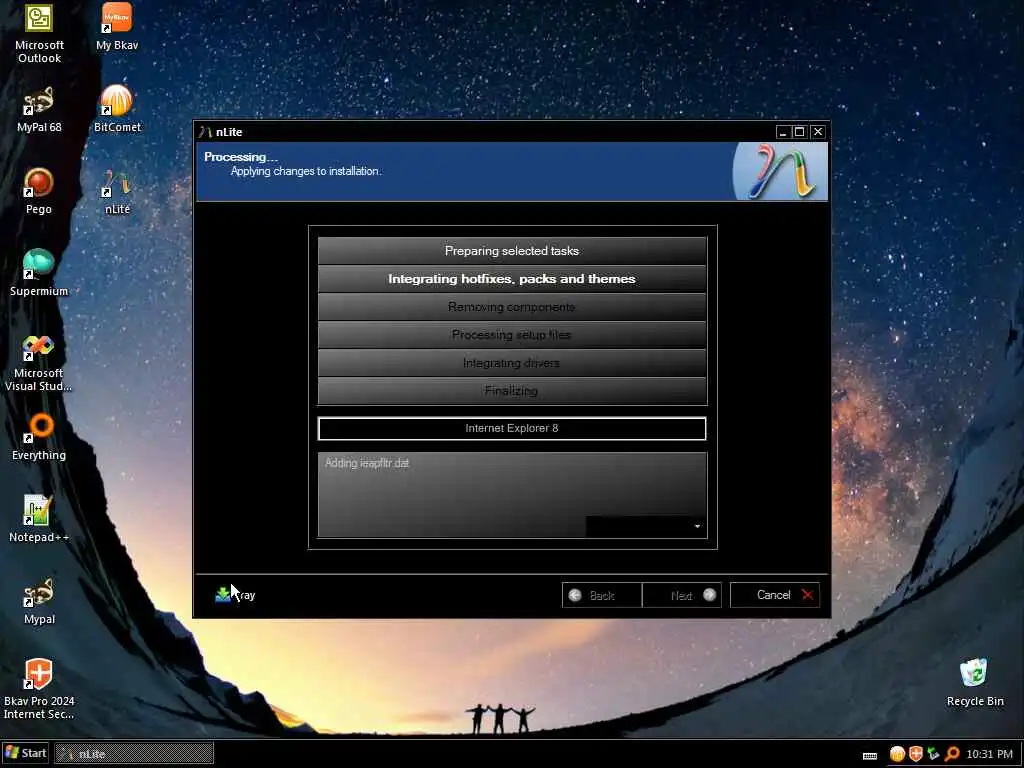
Task: Open the Start menu
Action: coord(25,754)
